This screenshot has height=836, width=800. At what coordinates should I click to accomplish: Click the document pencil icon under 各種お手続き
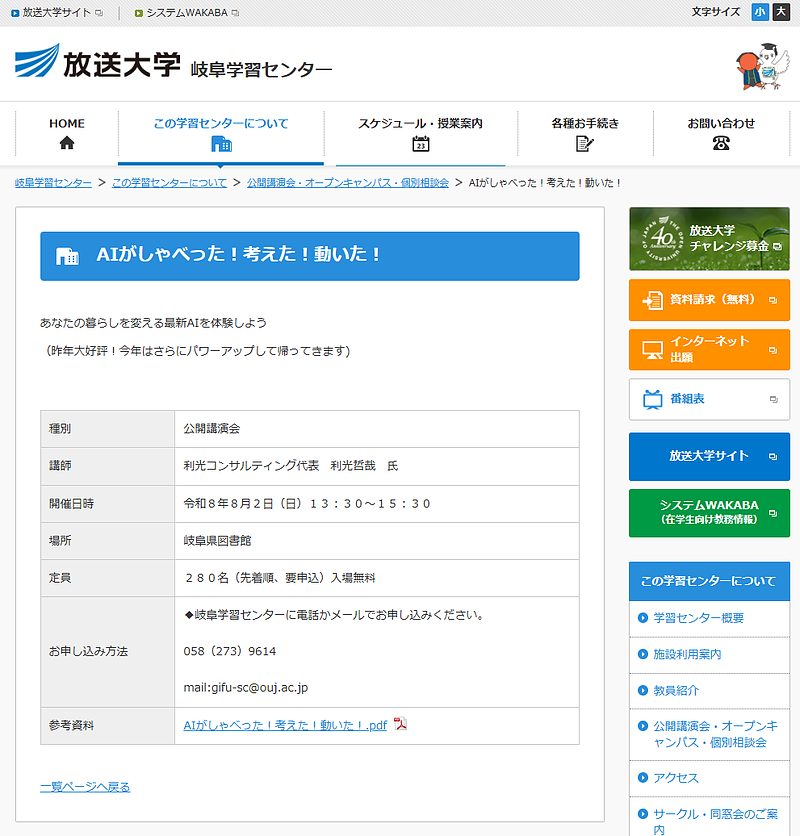click(585, 143)
